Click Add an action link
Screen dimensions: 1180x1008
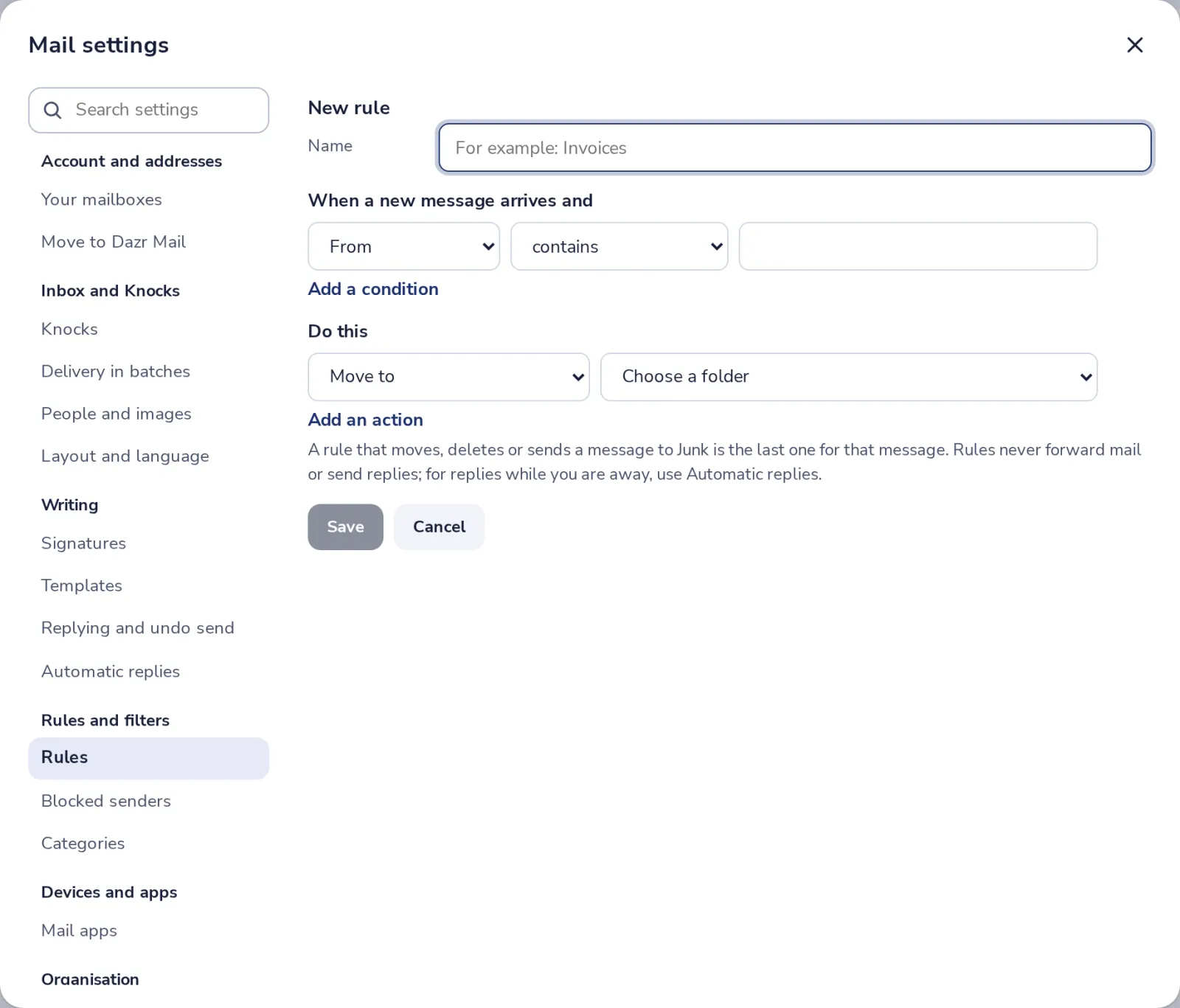[x=366, y=420]
